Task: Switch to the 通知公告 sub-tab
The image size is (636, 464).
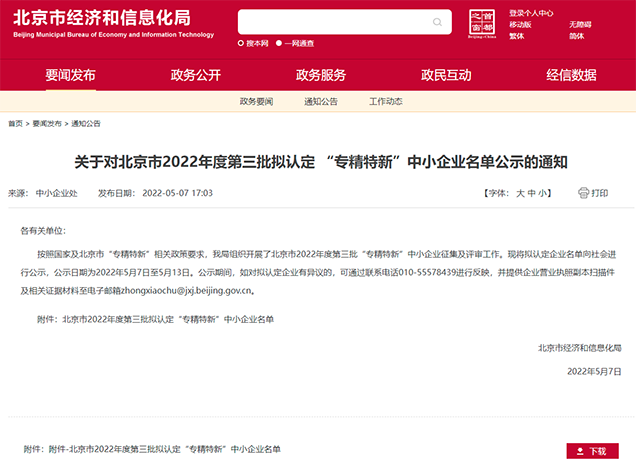Action: tap(320, 102)
